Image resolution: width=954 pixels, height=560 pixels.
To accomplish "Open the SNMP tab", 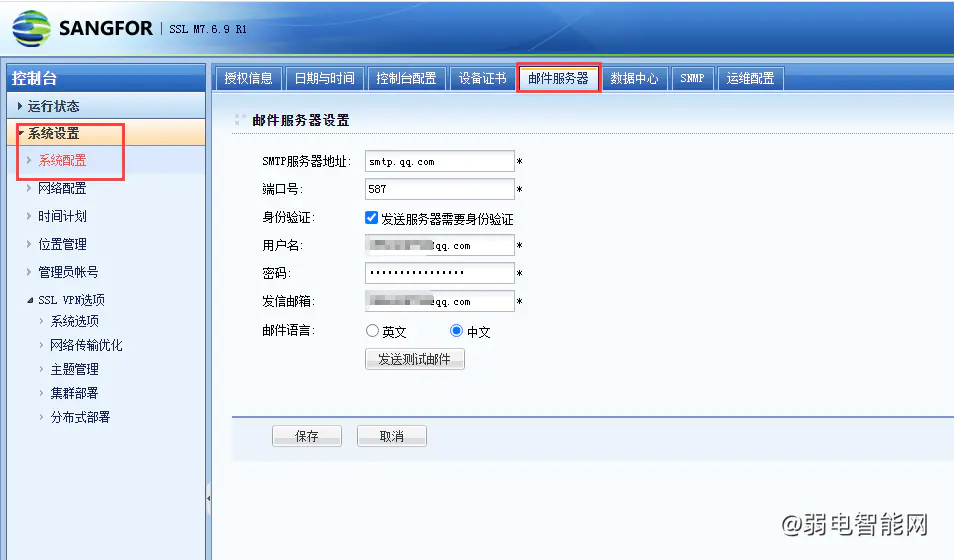I will (x=692, y=79).
